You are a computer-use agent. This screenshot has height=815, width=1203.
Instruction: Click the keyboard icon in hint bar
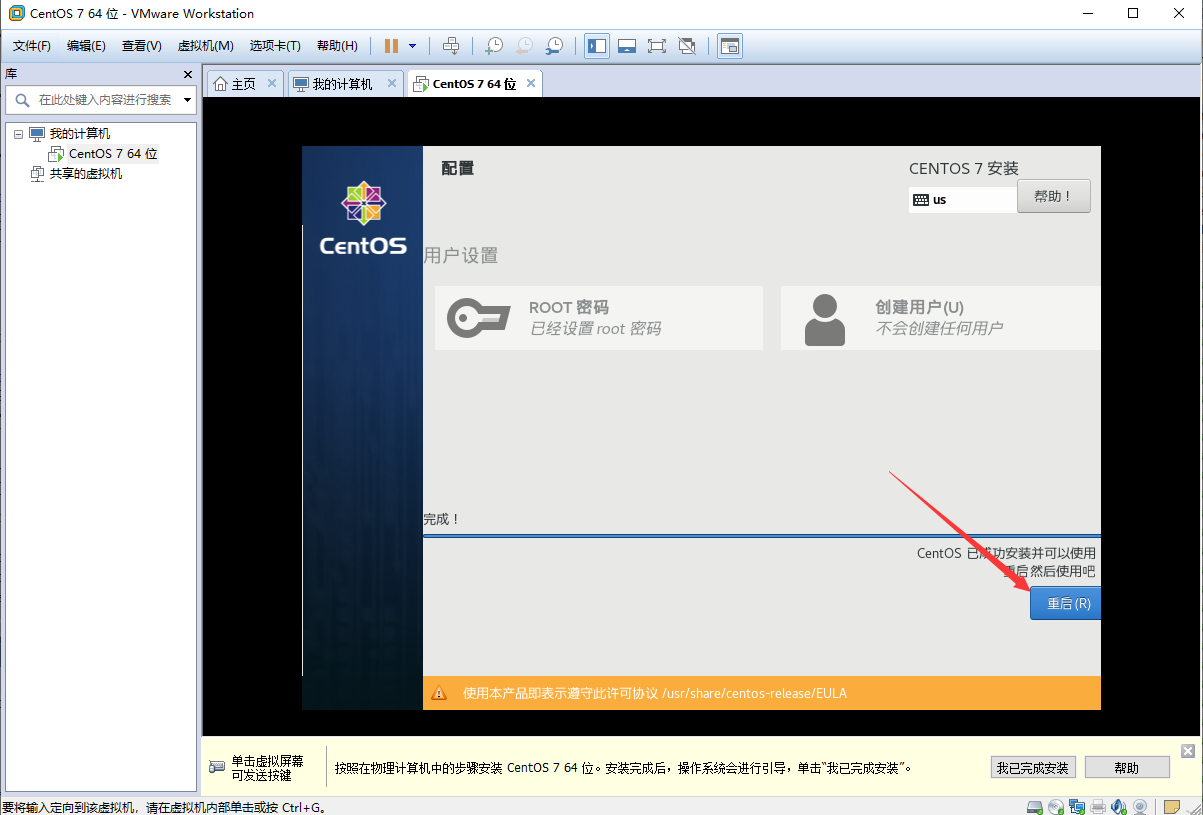[217, 767]
